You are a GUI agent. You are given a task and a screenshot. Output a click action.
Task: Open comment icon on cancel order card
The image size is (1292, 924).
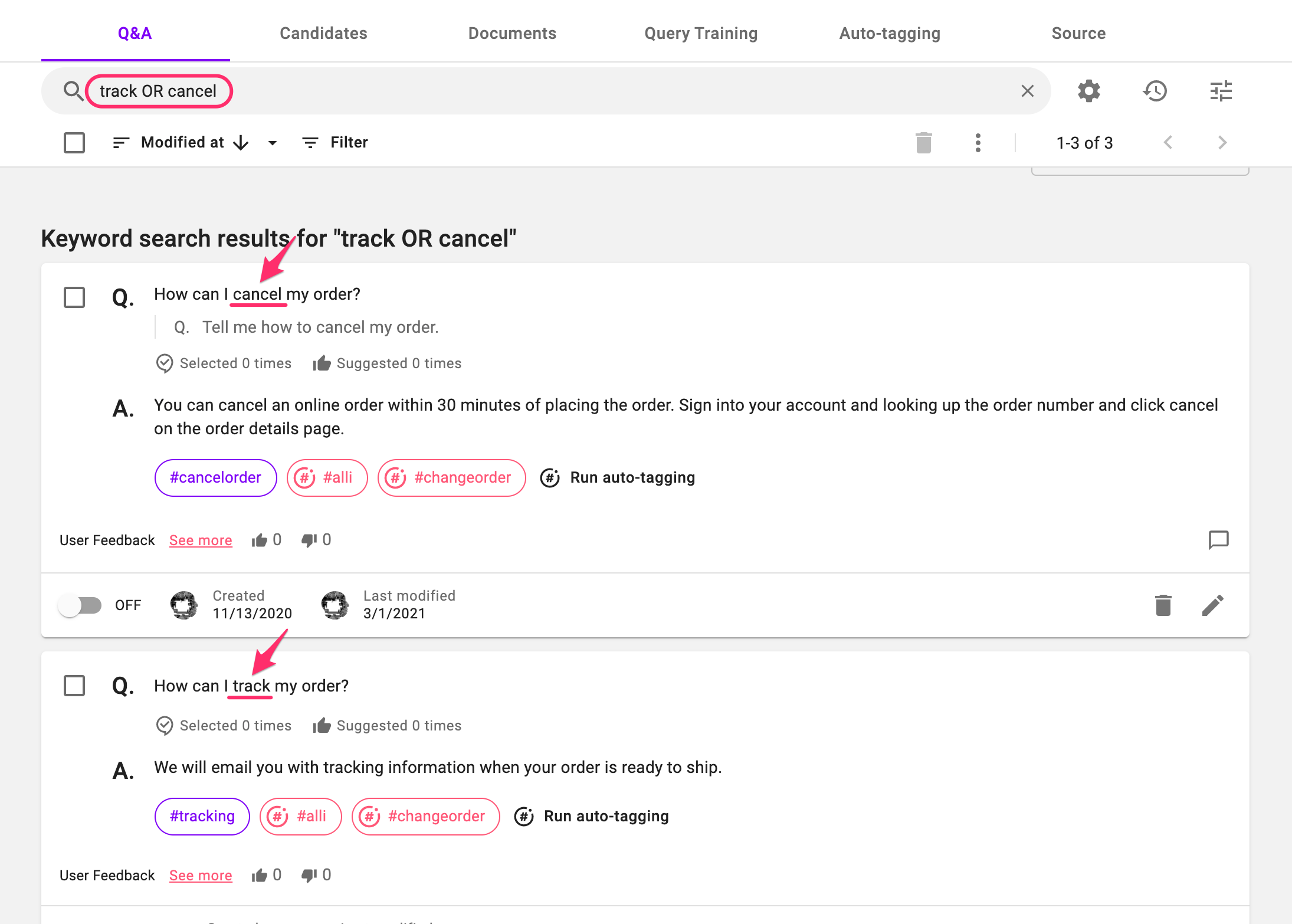pos(1218,540)
